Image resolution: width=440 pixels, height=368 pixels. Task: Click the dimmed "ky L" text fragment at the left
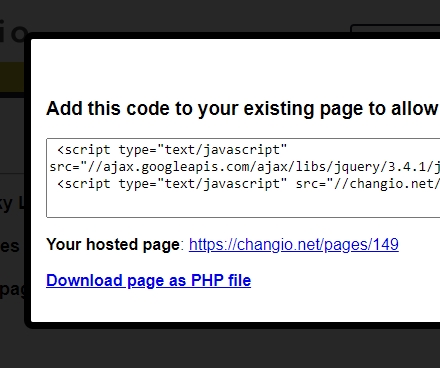12,203
